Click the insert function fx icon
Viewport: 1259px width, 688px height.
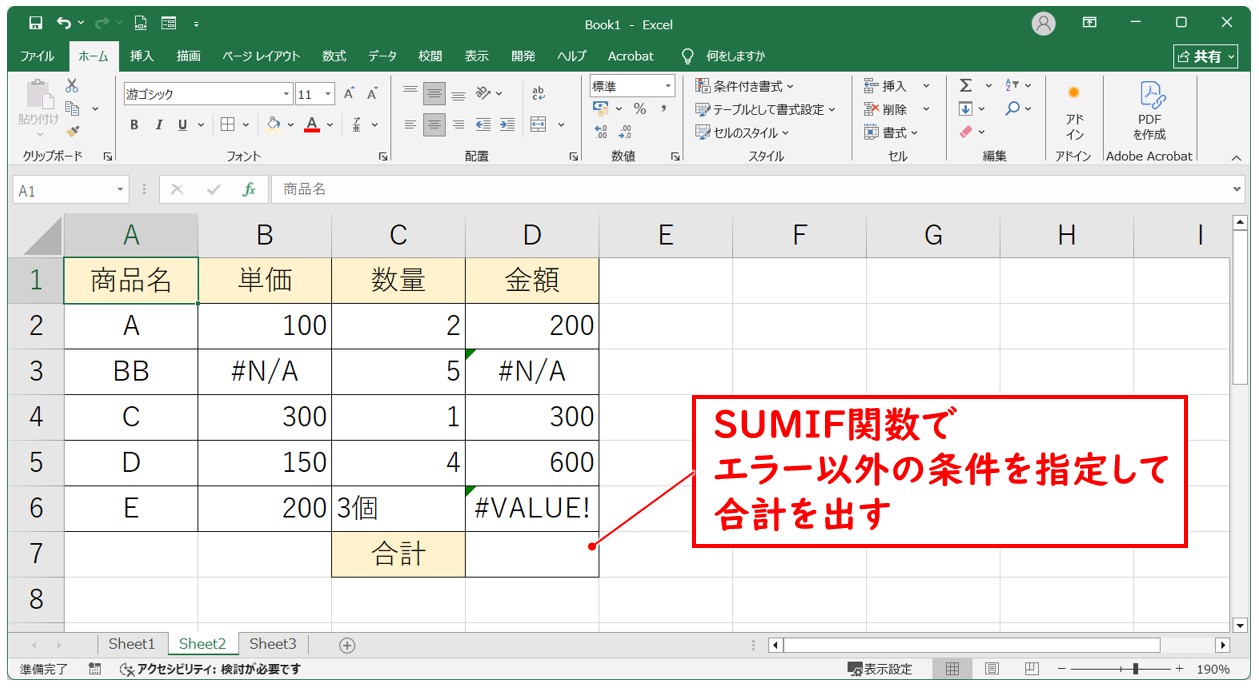coord(249,189)
